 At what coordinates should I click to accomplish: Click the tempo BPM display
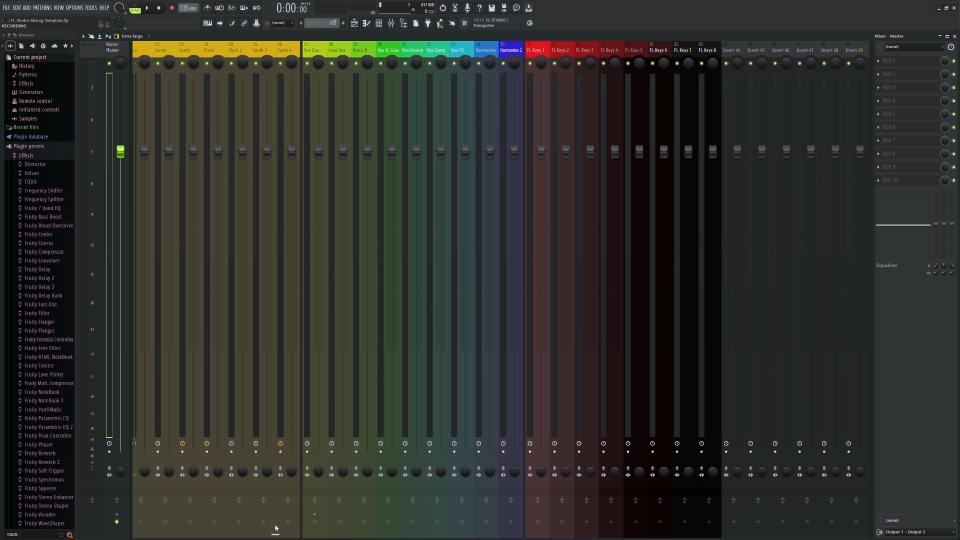188,8
